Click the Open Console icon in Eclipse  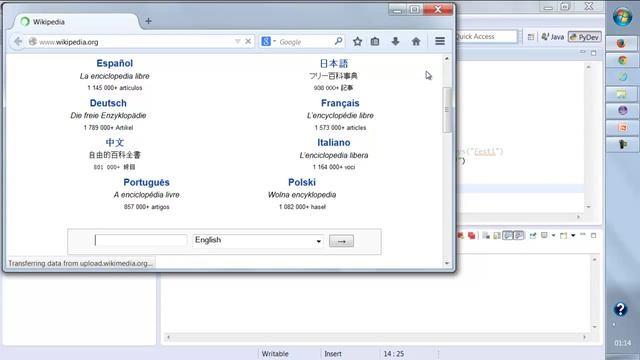[564, 236]
